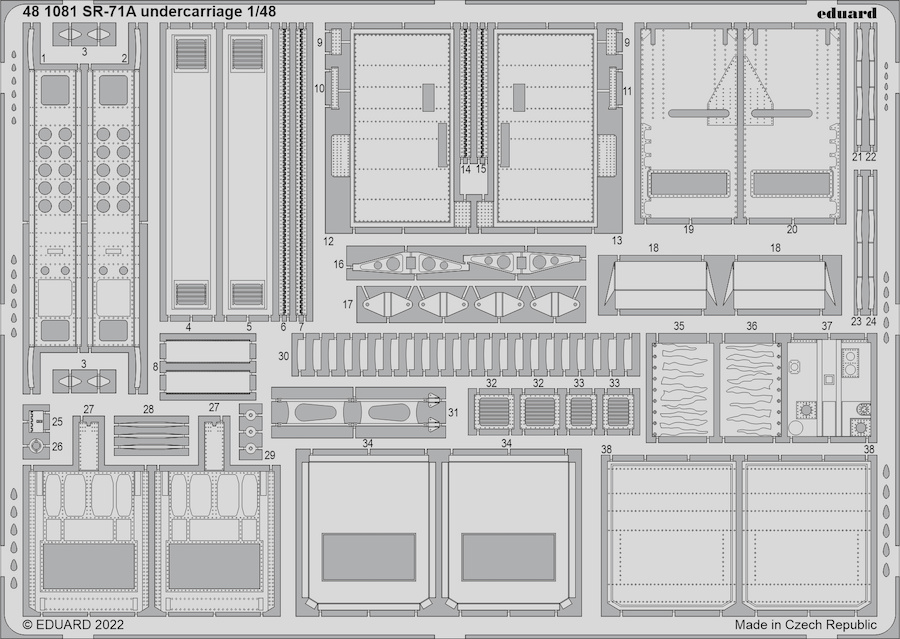Click the part 16 strip with circular holes
Image resolution: width=900 pixels, height=639 pixels.
tap(465, 263)
